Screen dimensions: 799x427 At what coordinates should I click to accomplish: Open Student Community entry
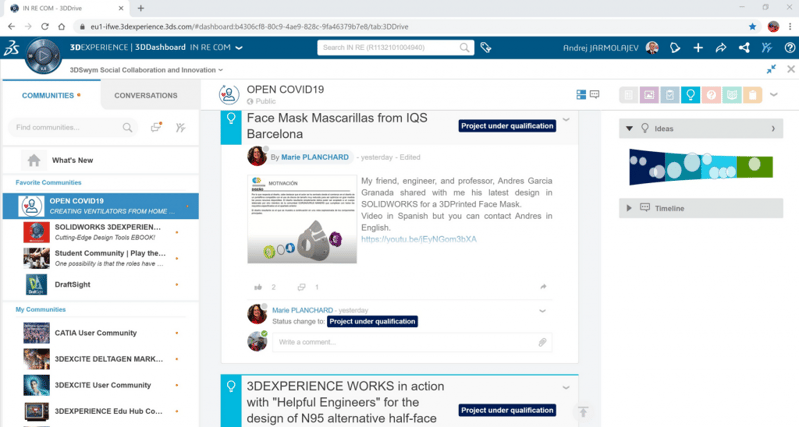100,258
